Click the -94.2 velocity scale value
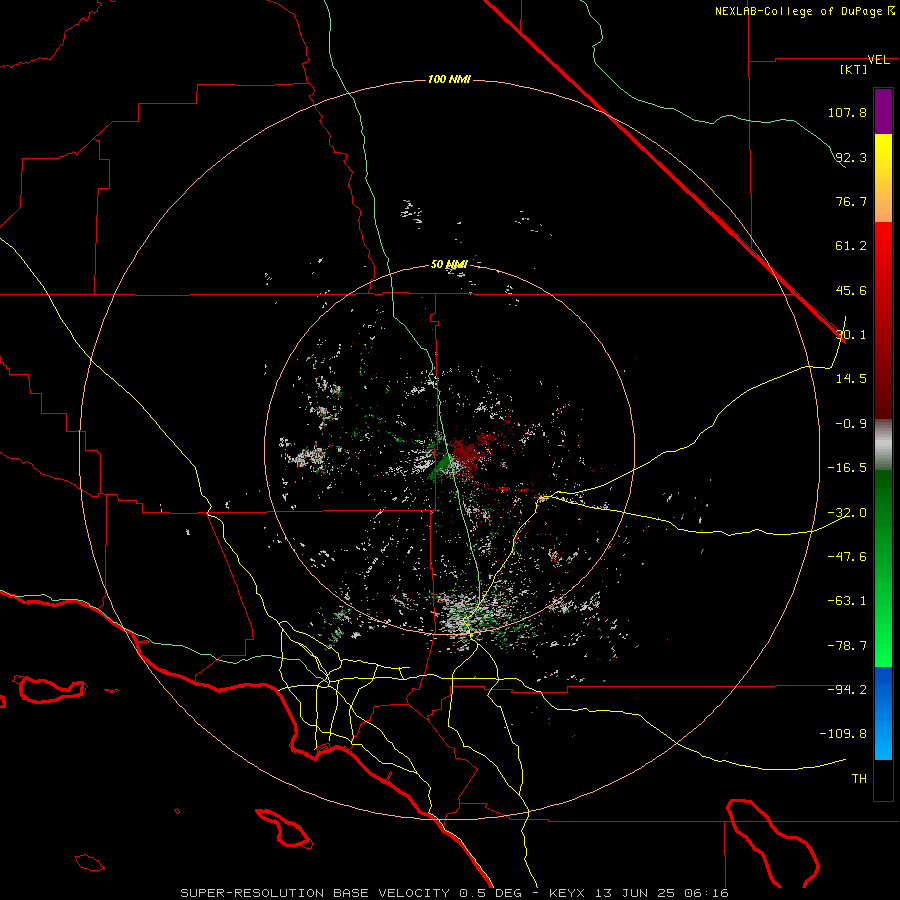Viewport: 900px width, 900px height. 847,689
